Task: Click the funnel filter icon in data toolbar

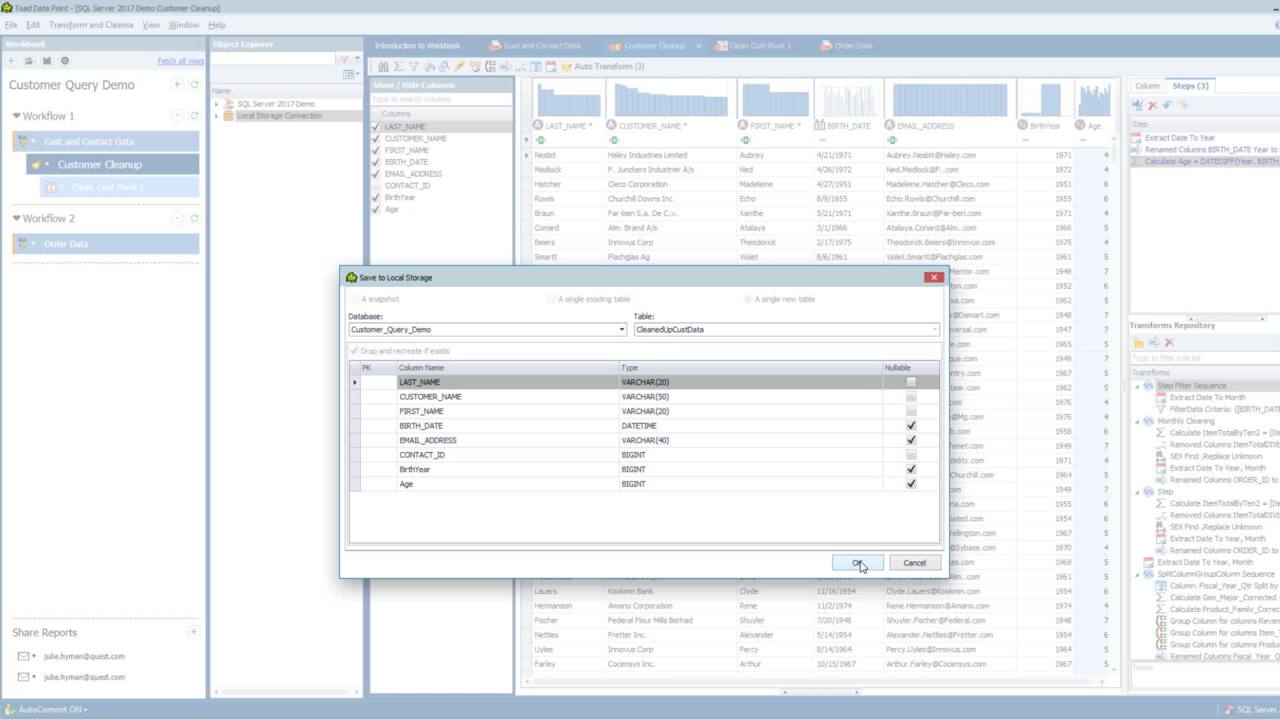Action: 414,66
